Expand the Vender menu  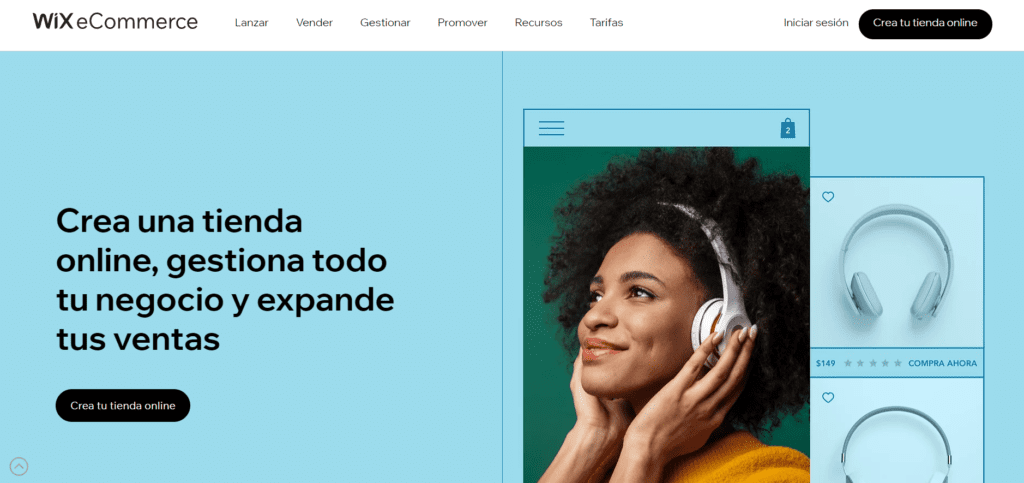coord(314,22)
